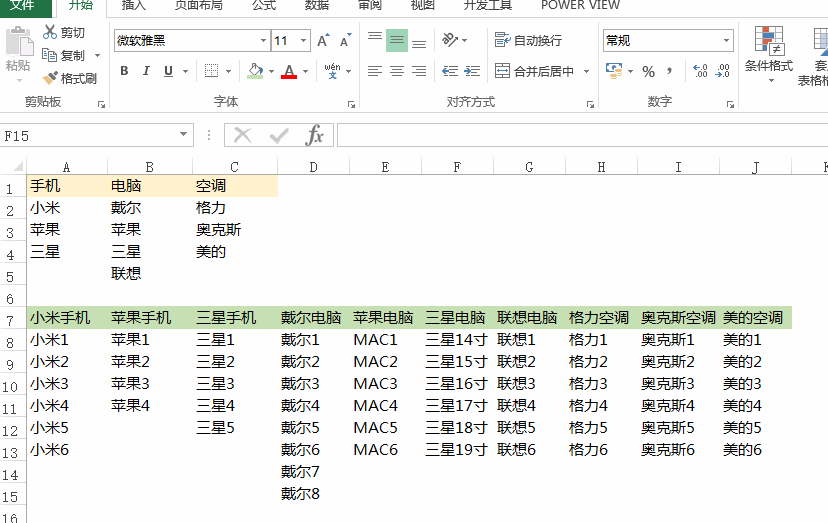
Task: Open font color palette arrow
Action: (x=305, y=71)
